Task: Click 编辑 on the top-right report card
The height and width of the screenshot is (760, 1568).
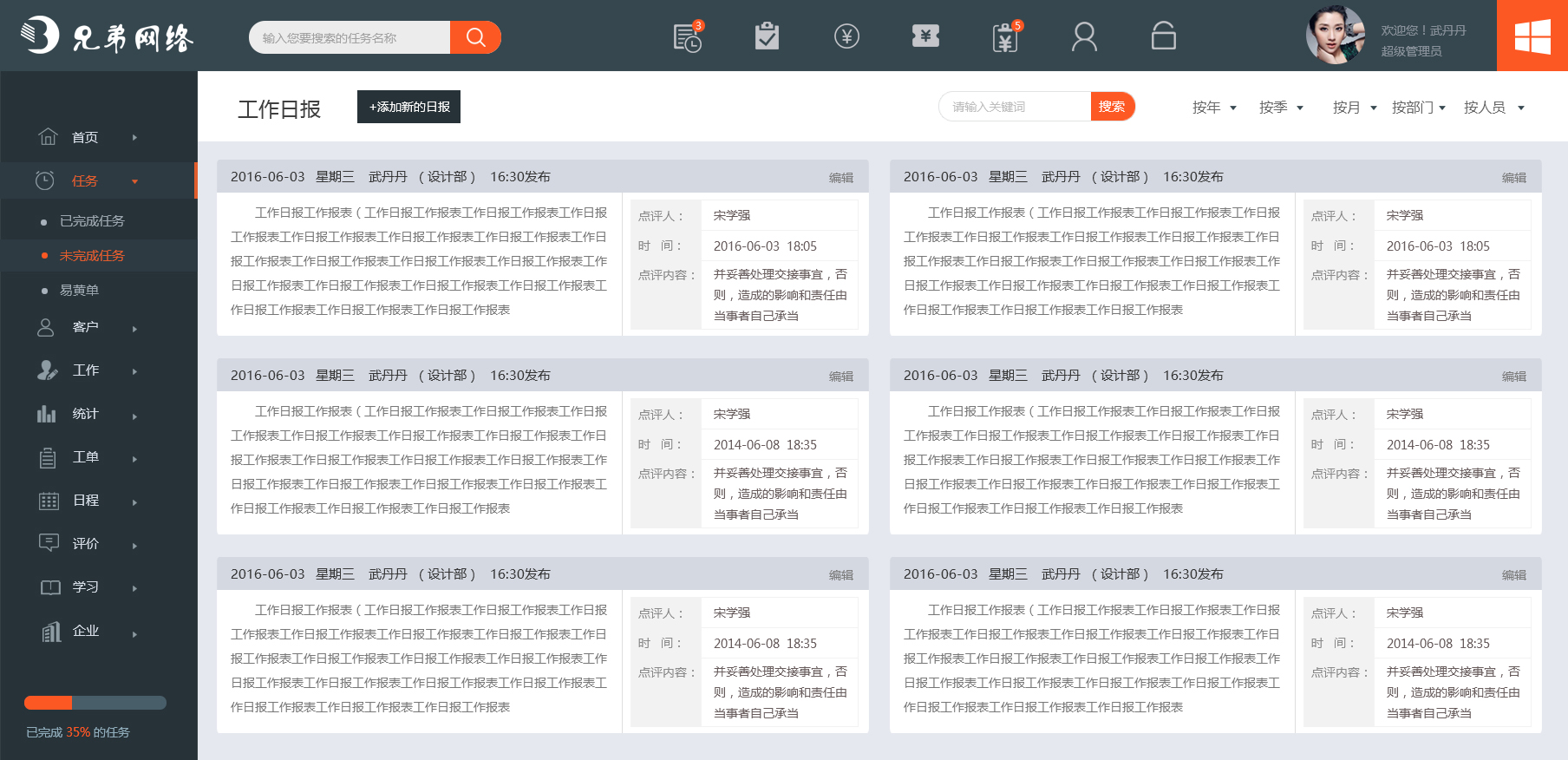Action: click(x=1513, y=178)
